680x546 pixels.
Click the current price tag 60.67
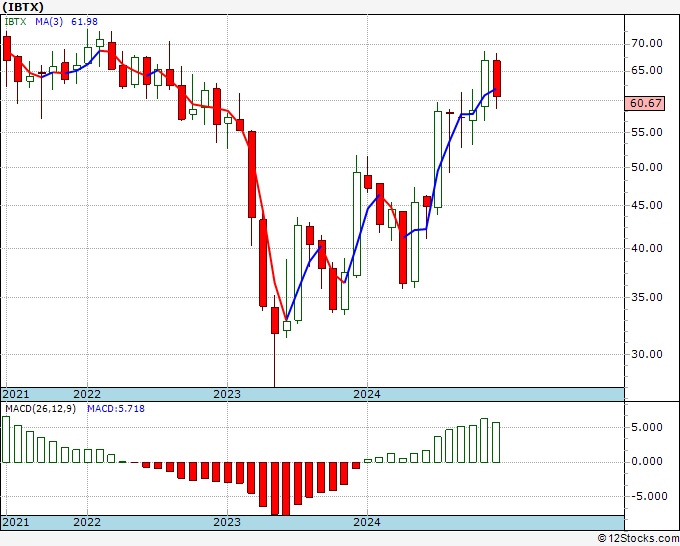click(644, 103)
